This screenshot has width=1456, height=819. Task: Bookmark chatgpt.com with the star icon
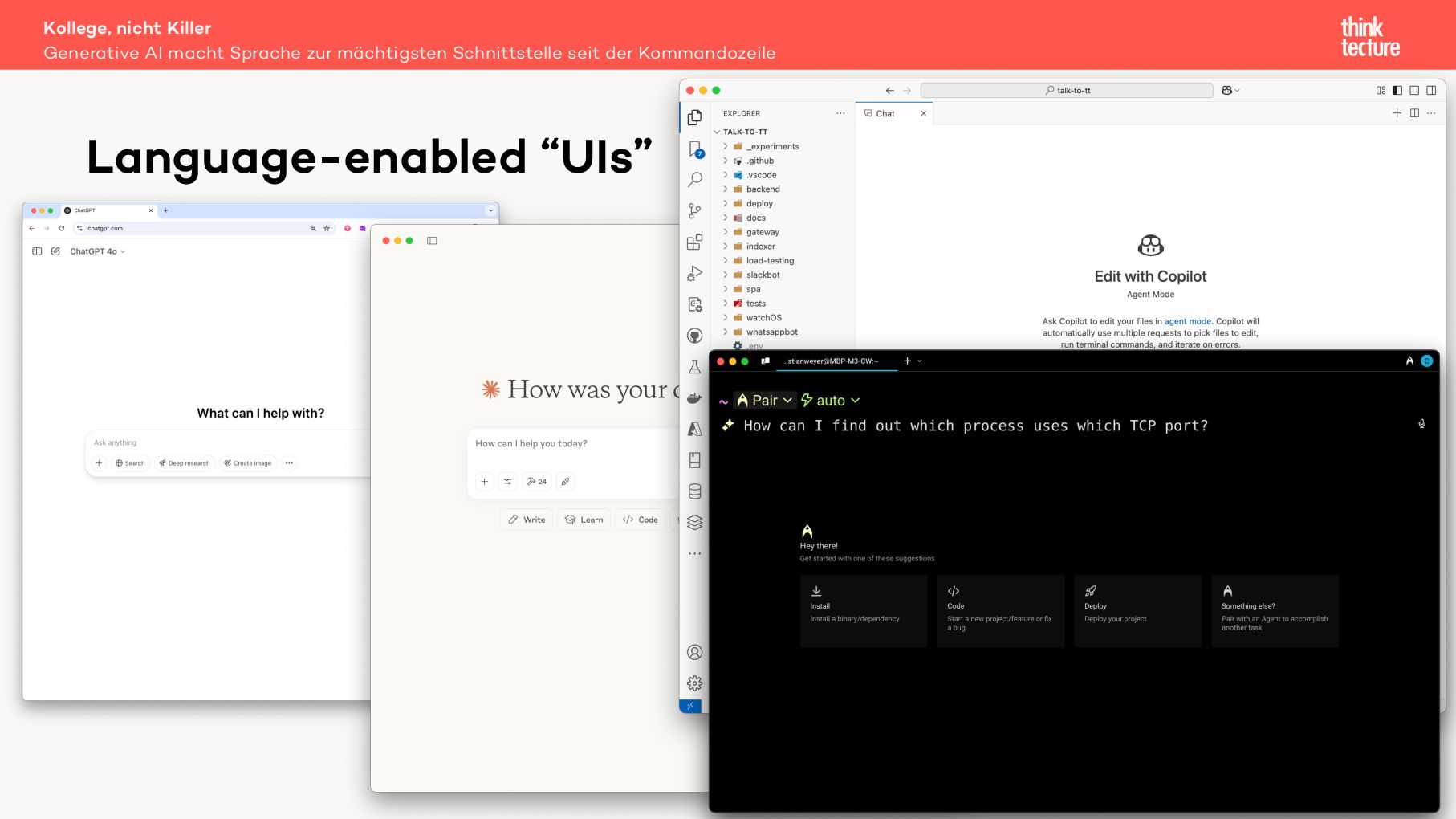pos(327,228)
